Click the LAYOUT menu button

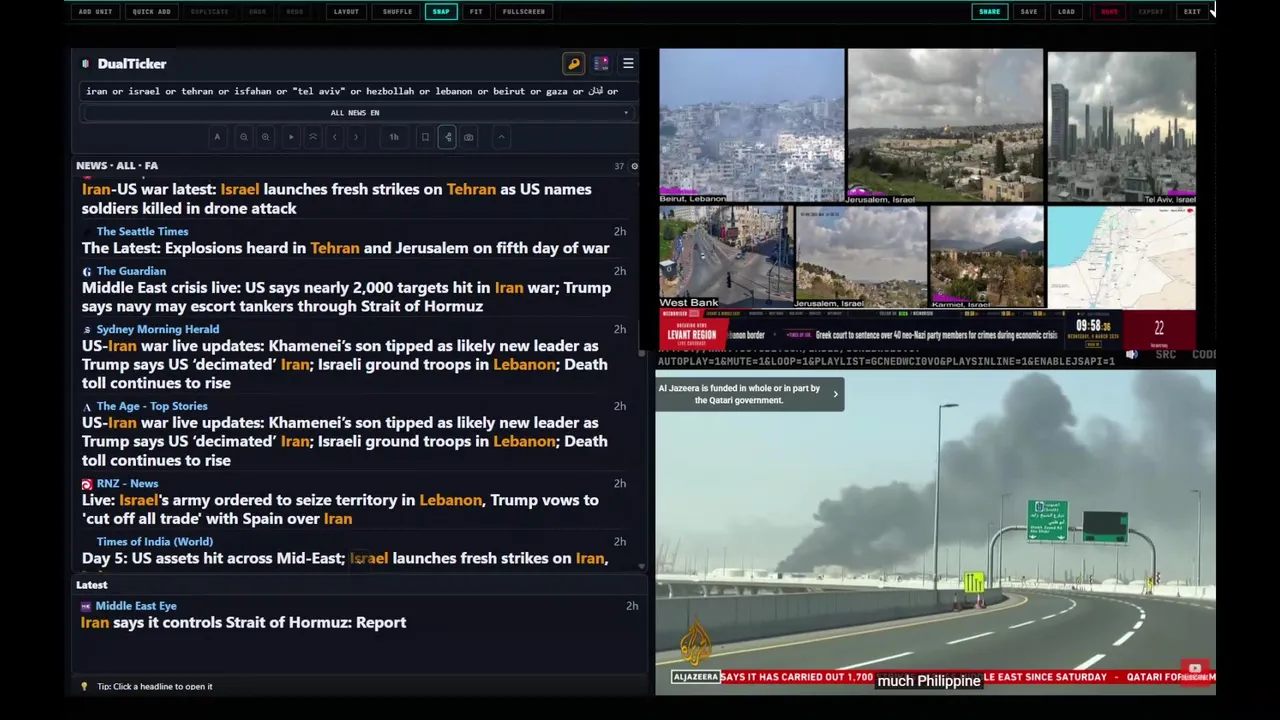tap(346, 12)
